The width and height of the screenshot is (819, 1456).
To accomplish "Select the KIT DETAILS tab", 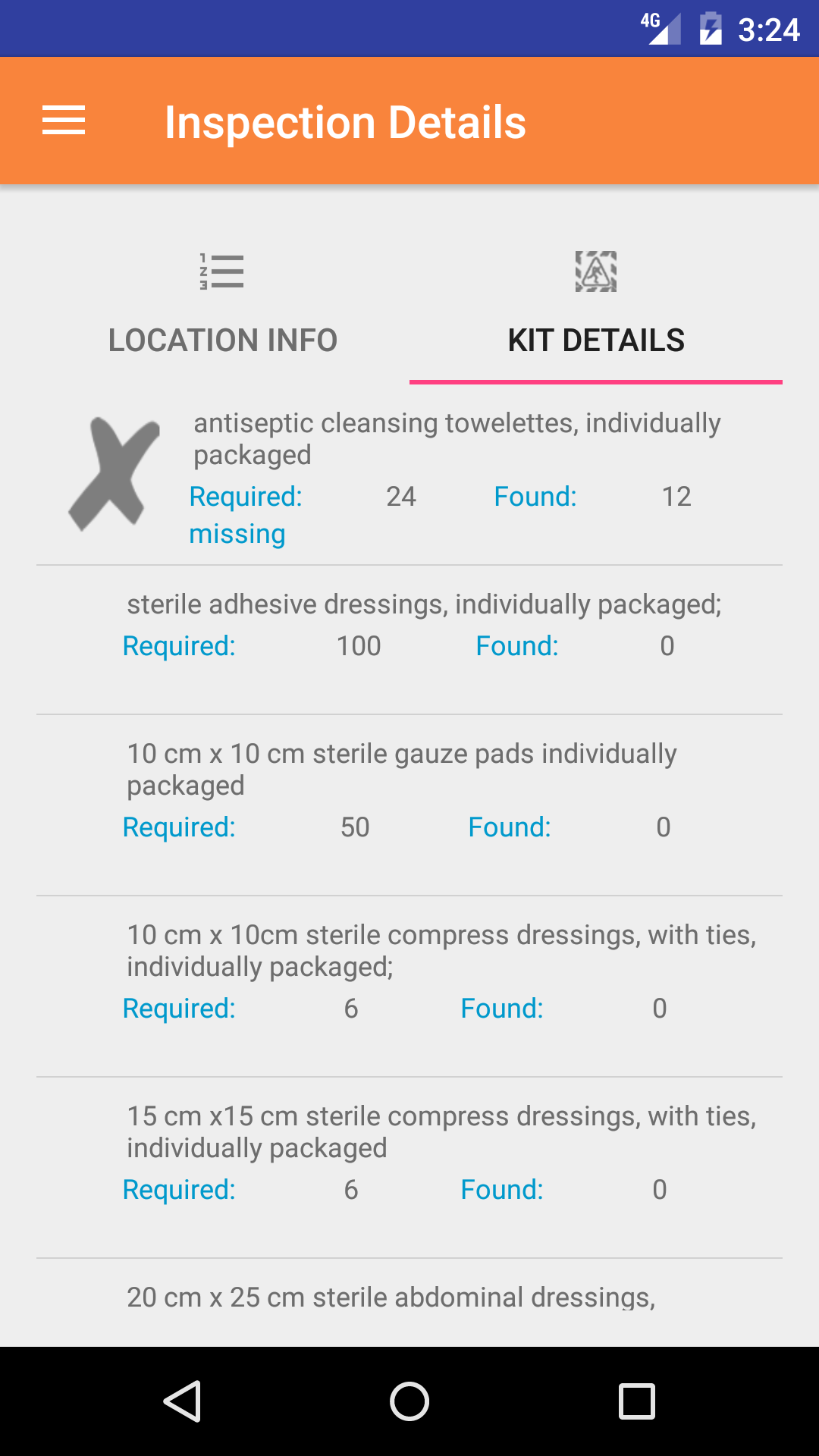I will (596, 340).
